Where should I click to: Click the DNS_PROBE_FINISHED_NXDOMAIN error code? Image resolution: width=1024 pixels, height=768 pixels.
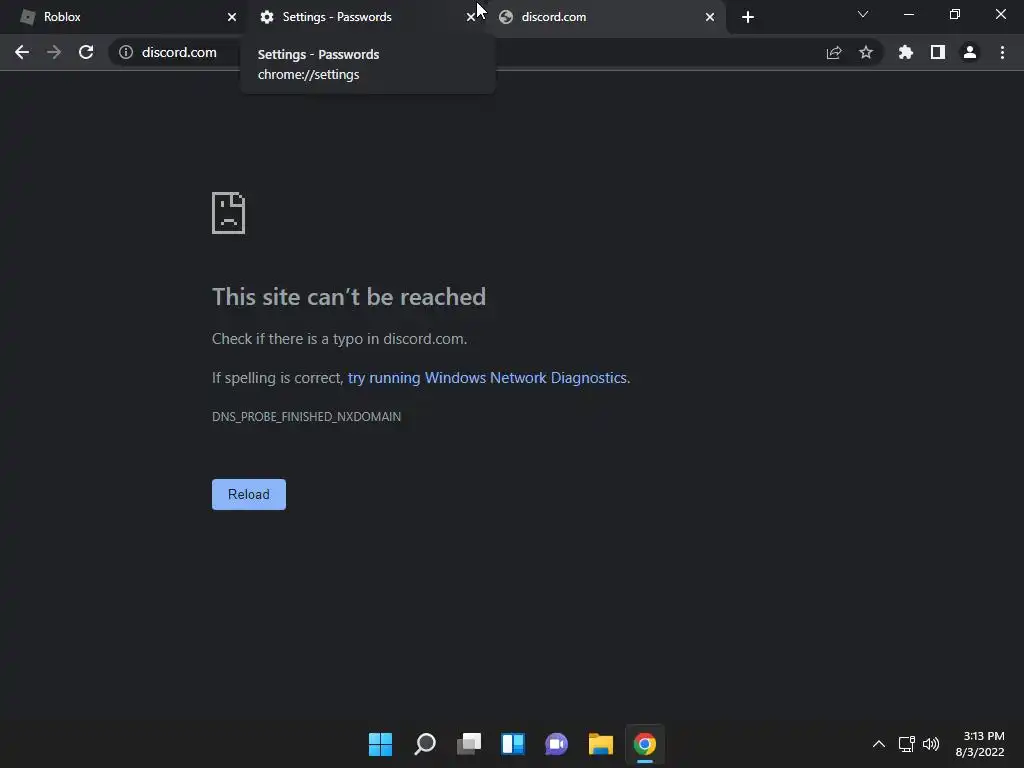(x=306, y=417)
